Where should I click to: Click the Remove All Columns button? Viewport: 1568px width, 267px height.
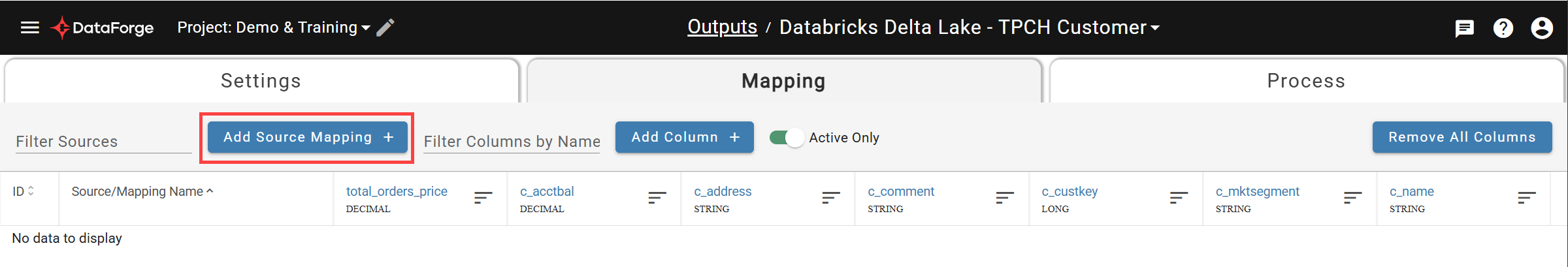click(1462, 137)
